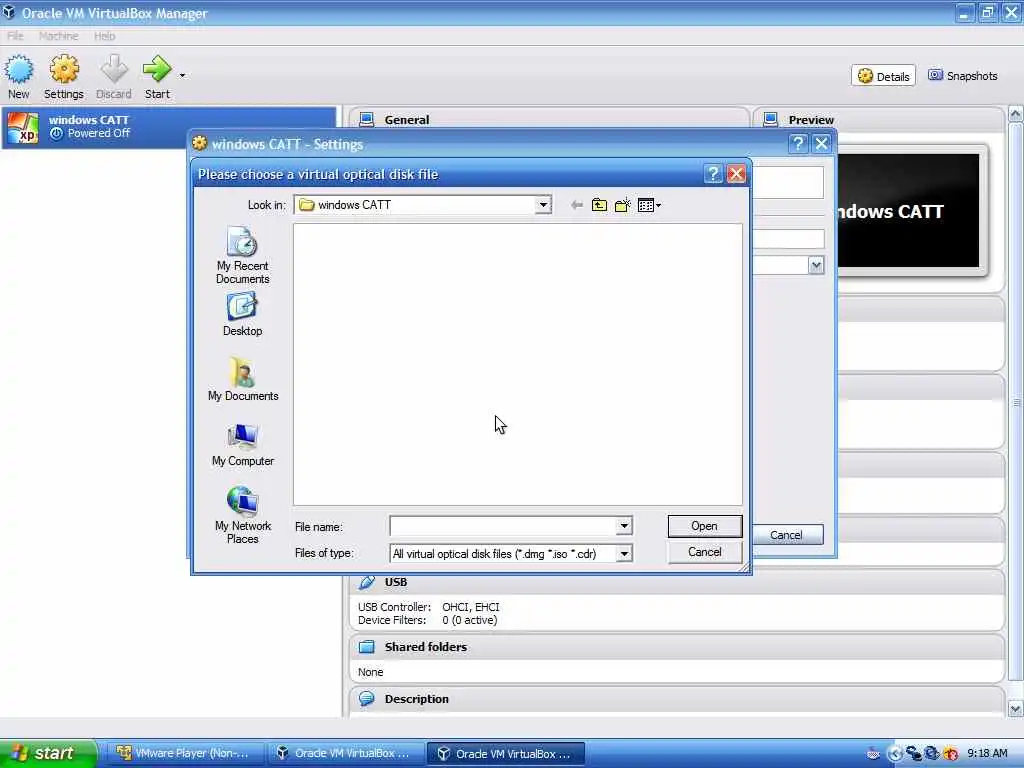Click into the File name input field
The image size is (1024, 768).
pos(503,526)
